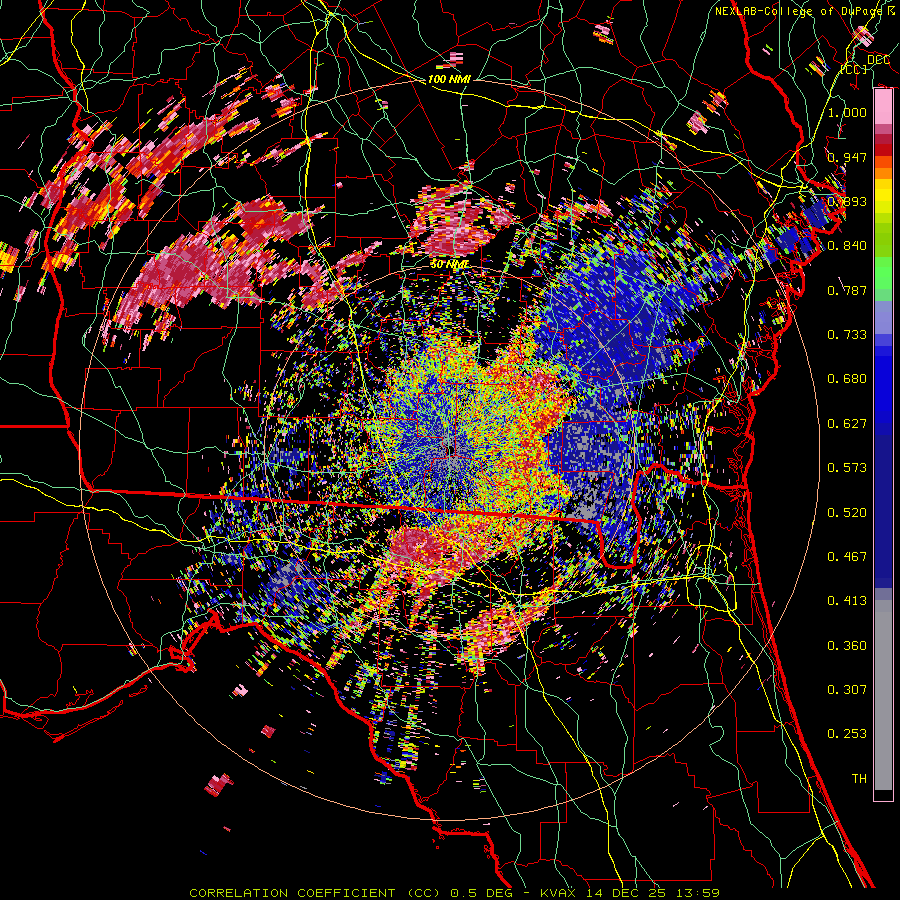Click the 0.307 legend value
The width and height of the screenshot is (900, 900).
(x=847, y=690)
